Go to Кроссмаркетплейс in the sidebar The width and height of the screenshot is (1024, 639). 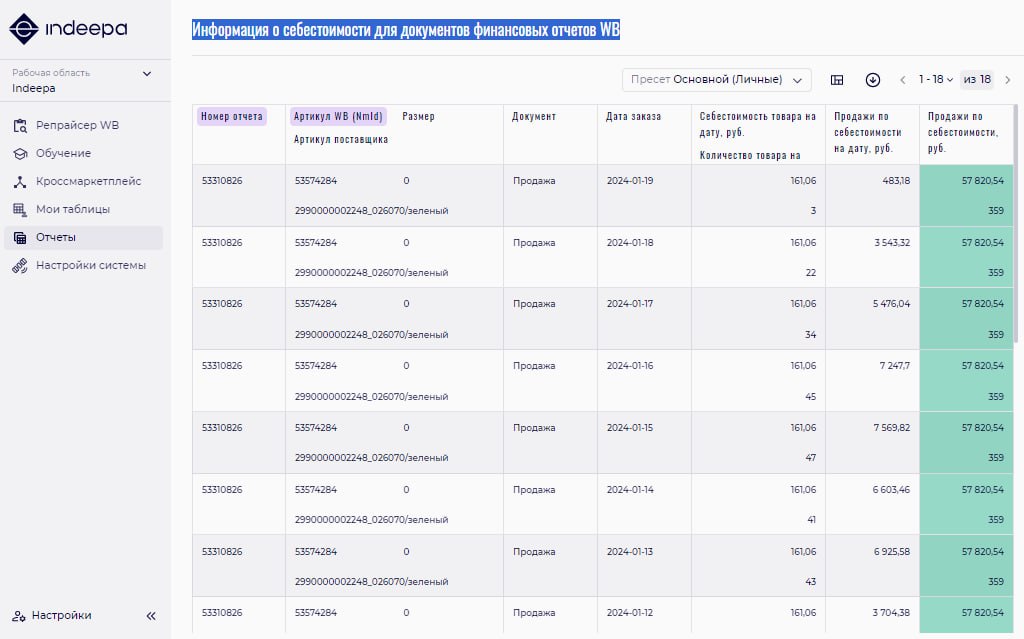(x=88, y=182)
